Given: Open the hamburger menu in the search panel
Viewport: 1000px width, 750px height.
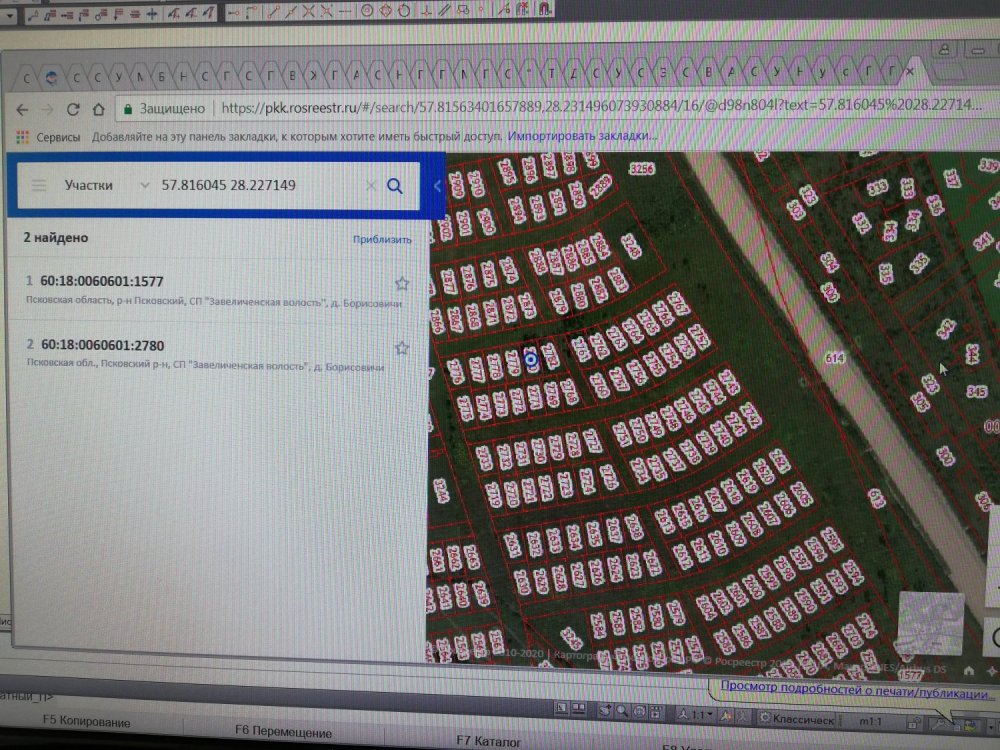Looking at the screenshot, I should point(38,185).
